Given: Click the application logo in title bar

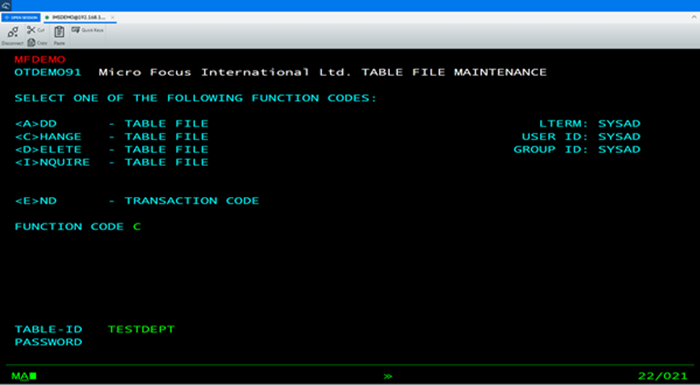Looking at the screenshot, I should pyautogui.click(x=6, y=5).
